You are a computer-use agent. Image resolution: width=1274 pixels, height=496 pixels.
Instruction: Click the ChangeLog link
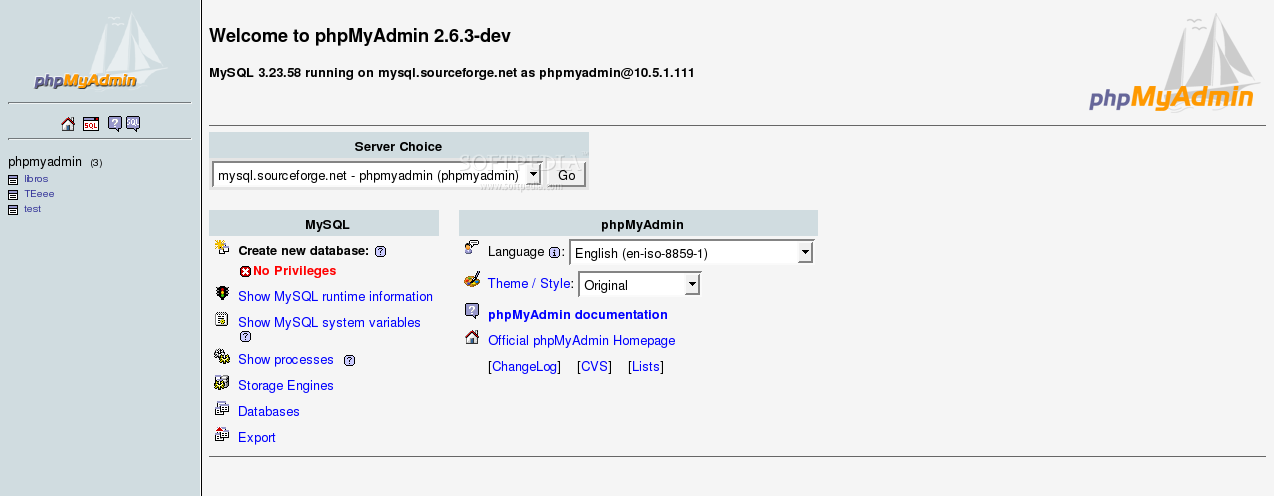[524, 367]
